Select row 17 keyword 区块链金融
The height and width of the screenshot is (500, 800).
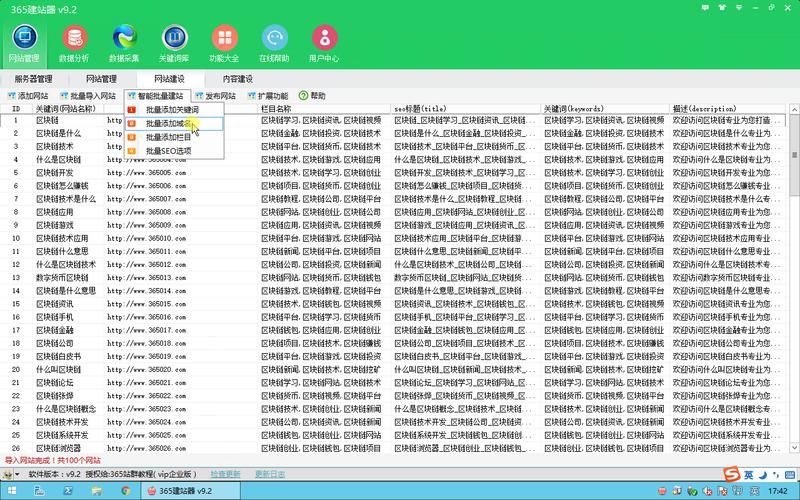(55, 330)
